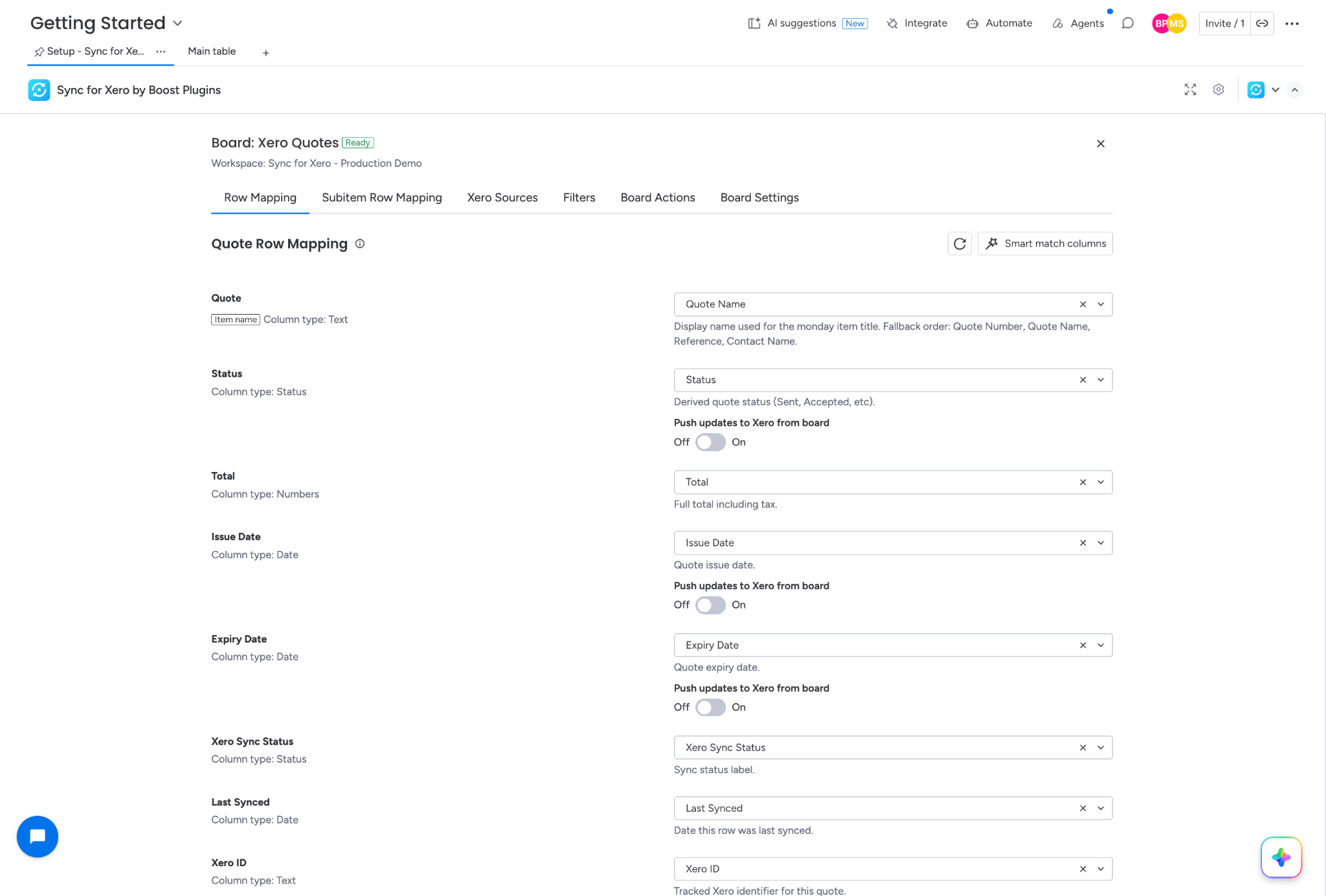Click the 'Workspace: Sync for Xero - Production Demo' text
1326x896 pixels.
pos(316,163)
